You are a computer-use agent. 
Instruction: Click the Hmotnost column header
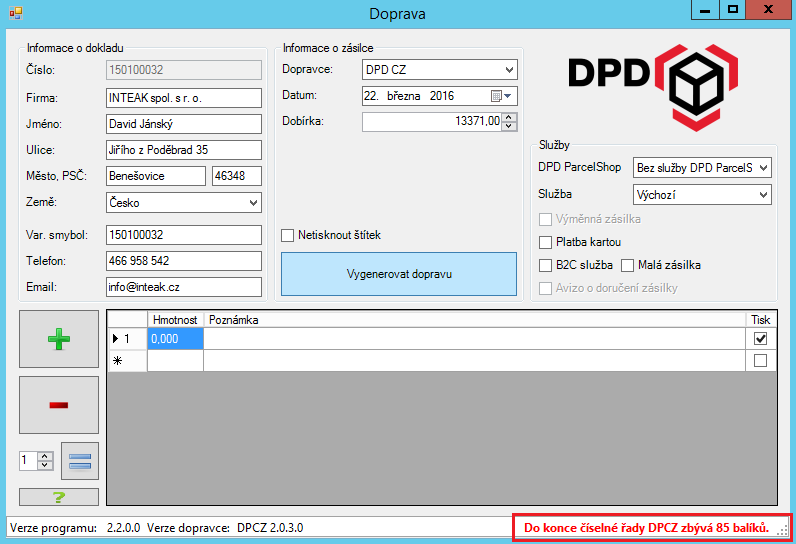tap(175, 320)
